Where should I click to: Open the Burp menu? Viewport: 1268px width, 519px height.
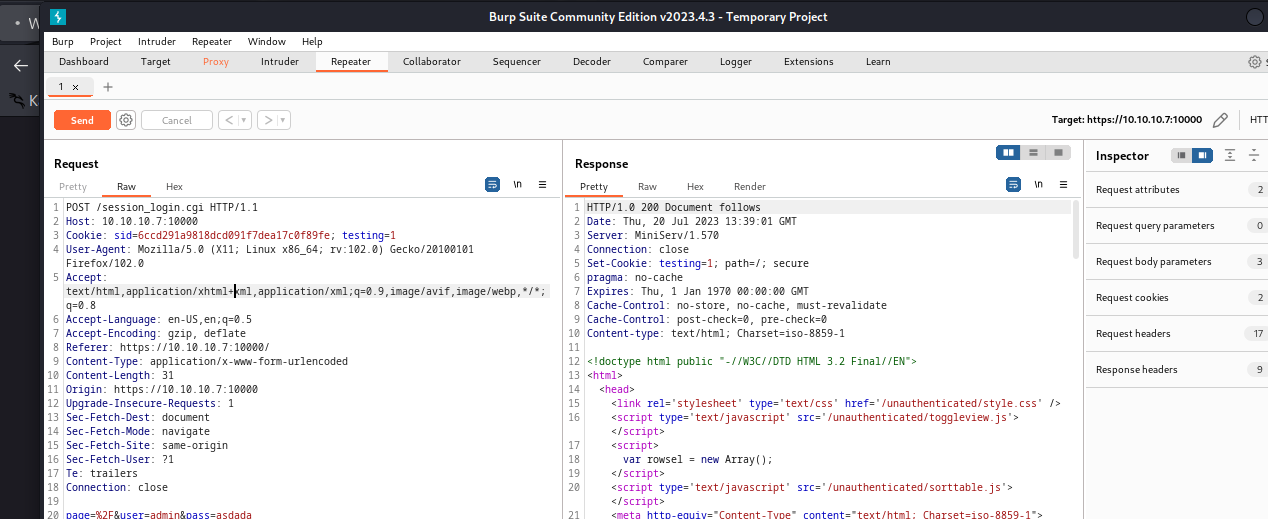pyautogui.click(x=63, y=42)
